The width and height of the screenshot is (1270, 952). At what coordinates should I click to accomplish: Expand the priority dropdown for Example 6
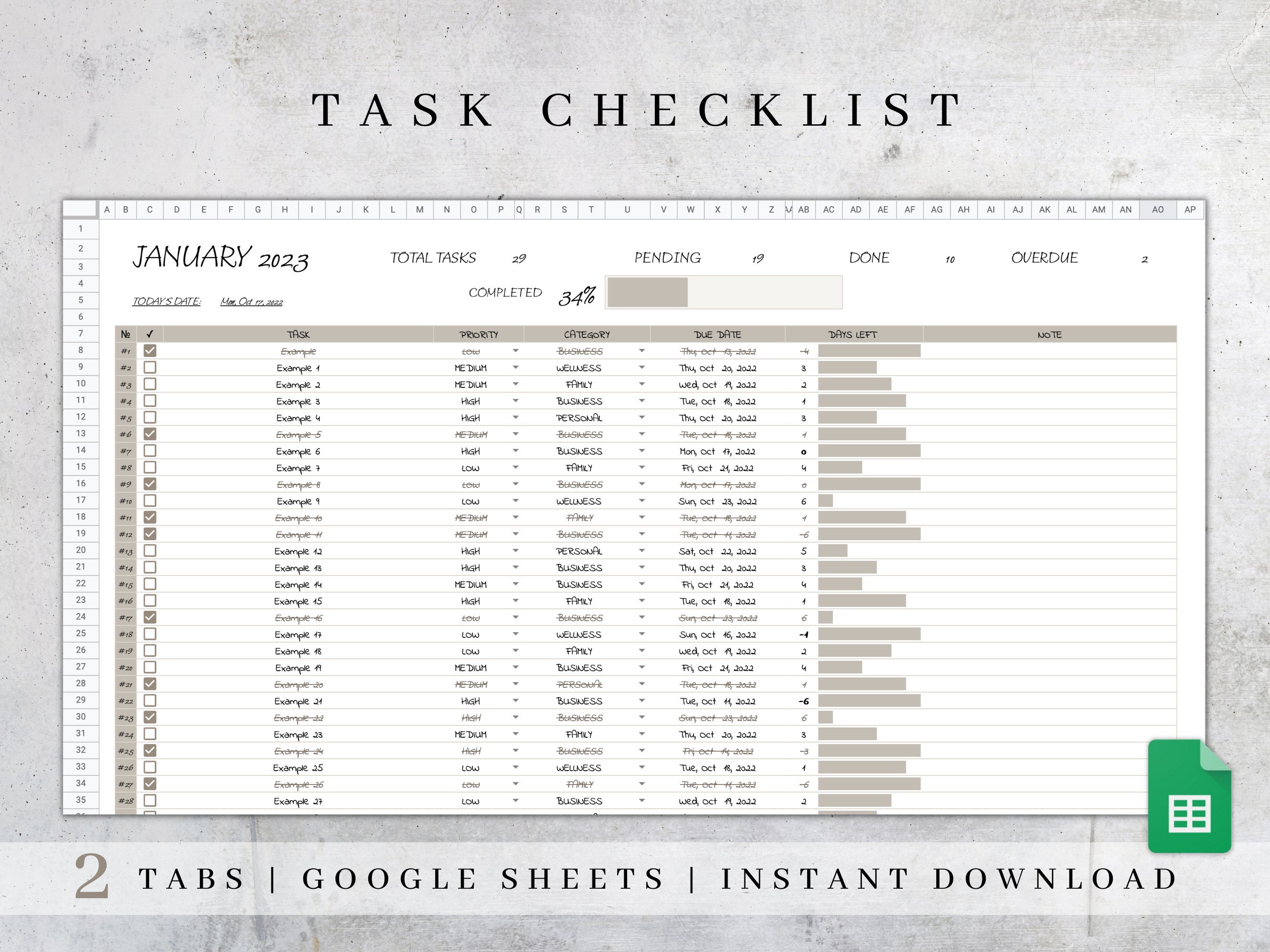(x=515, y=451)
